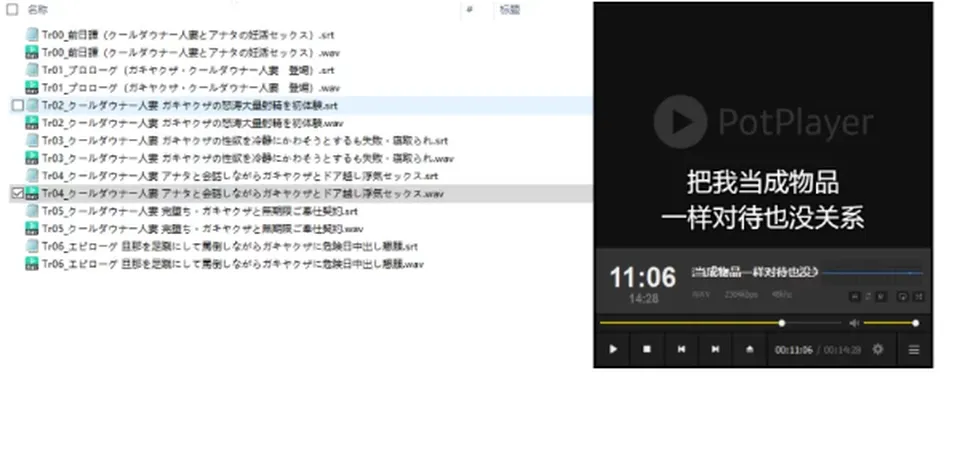Select the Tr05 .srt file name
960x474 pixels.
coord(200,211)
